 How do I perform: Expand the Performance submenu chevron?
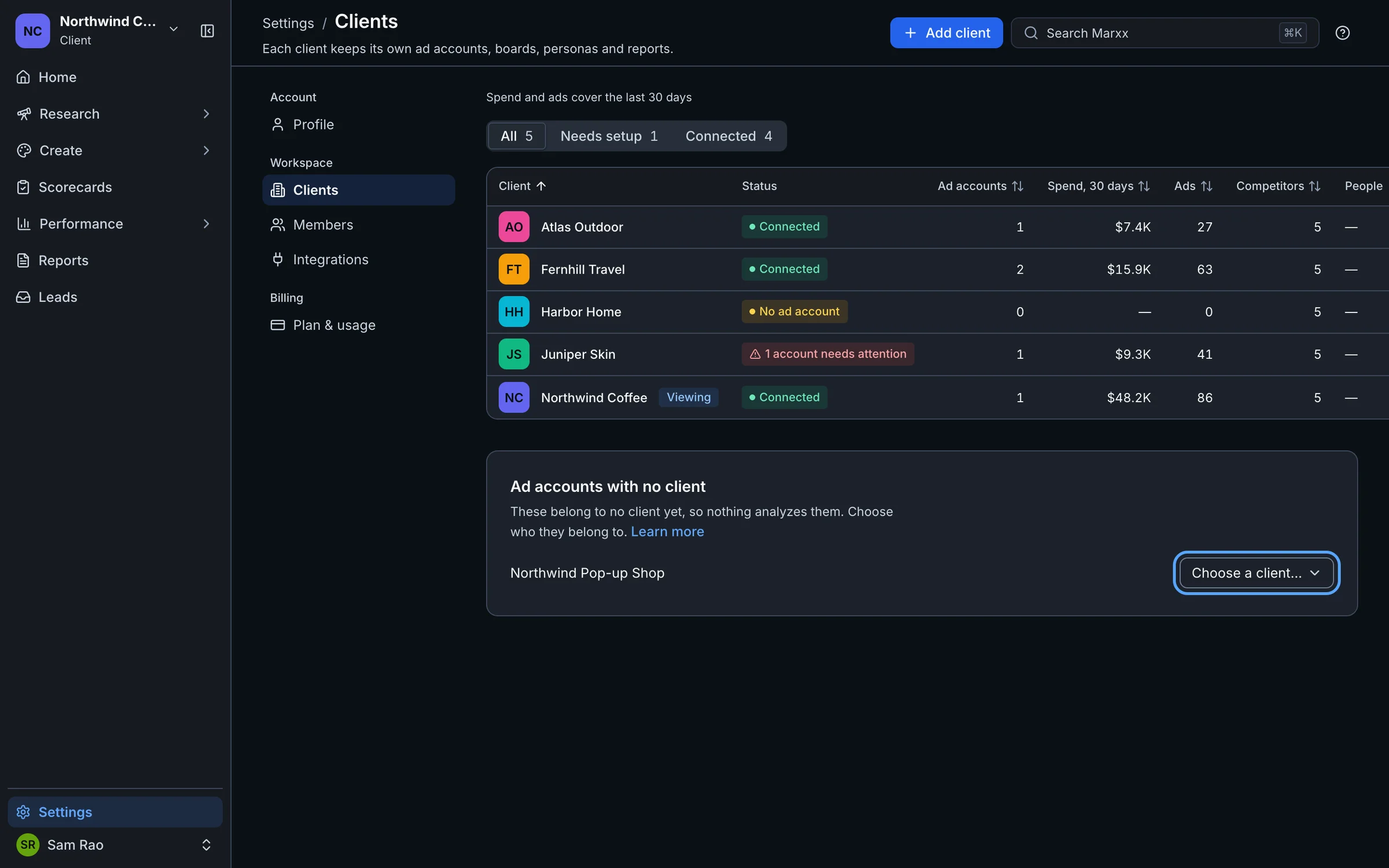206,223
